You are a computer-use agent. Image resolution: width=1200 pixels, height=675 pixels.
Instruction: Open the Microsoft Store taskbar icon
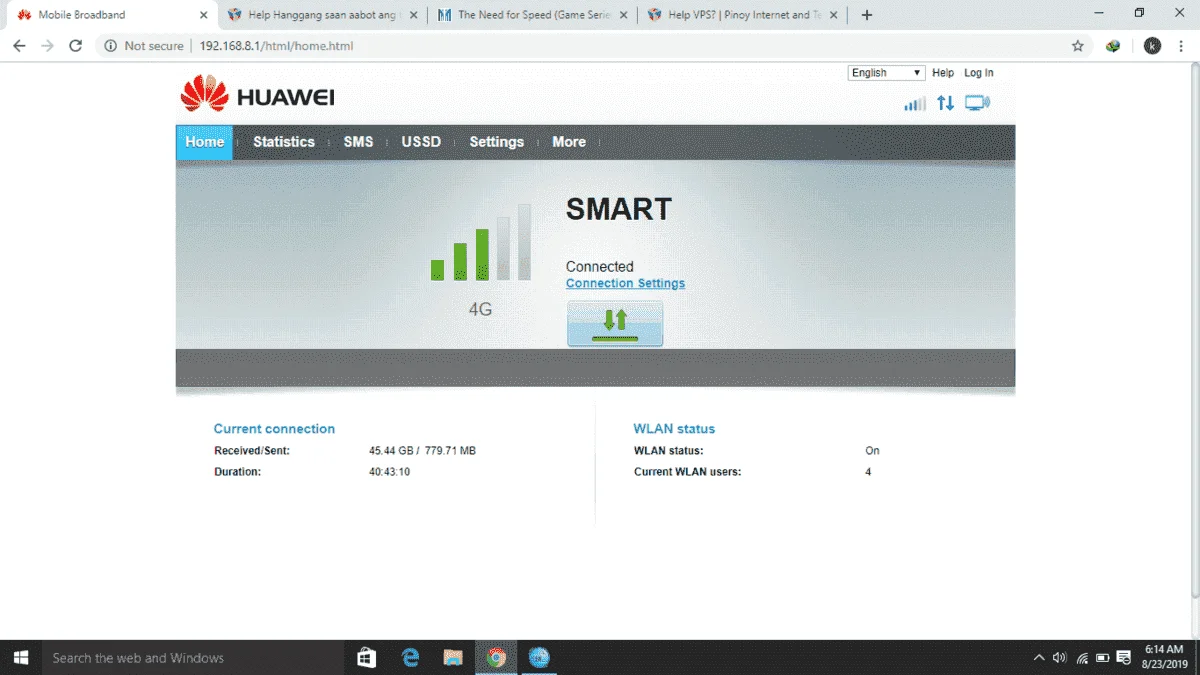click(x=366, y=658)
